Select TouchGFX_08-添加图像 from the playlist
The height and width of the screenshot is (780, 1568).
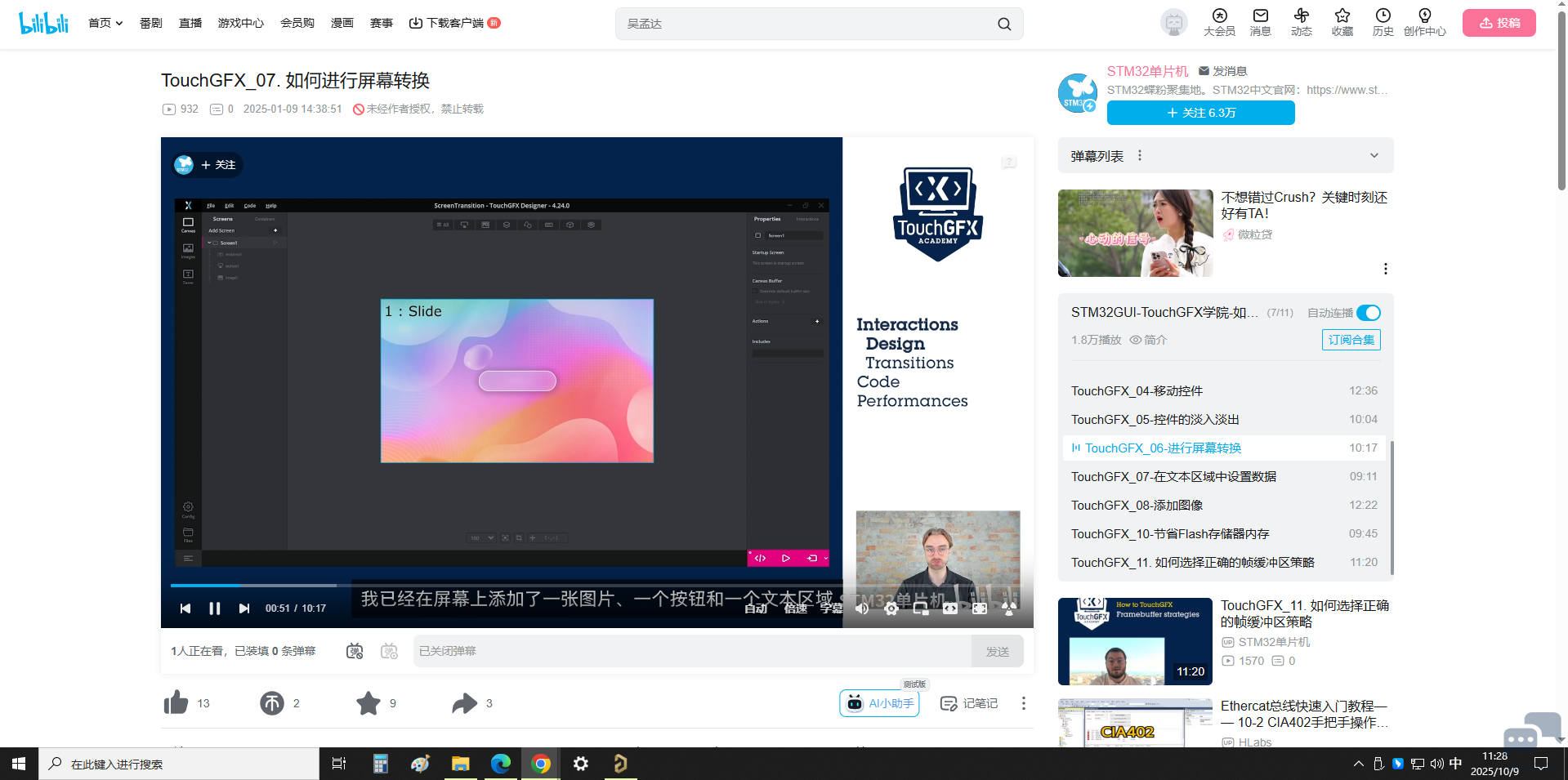(x=1137, y=506)
